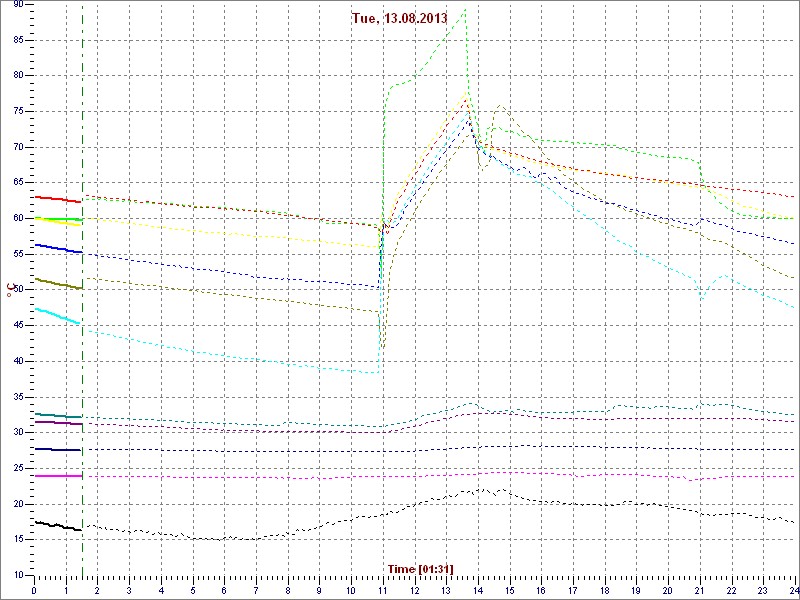Click hour 13 on the time axis
Viewport: 800px width, 600px height.
coord(447,590)
